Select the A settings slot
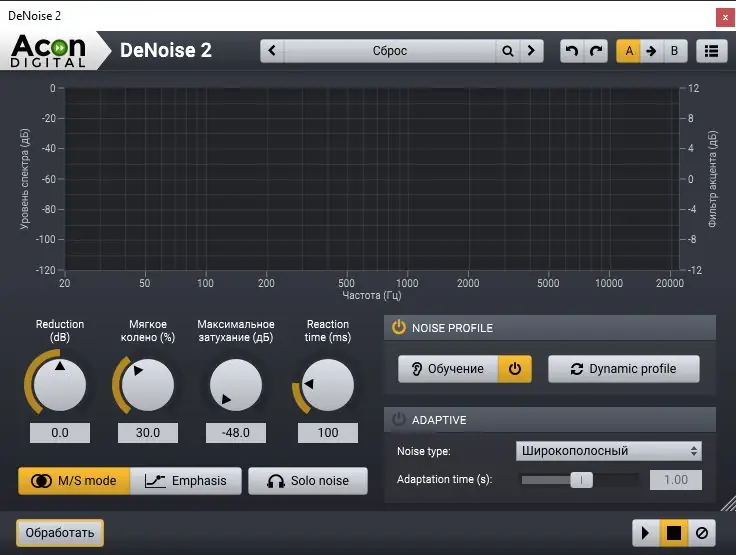Image resolution: width=736 pixels, height=555 pixels. pos(628,51)
